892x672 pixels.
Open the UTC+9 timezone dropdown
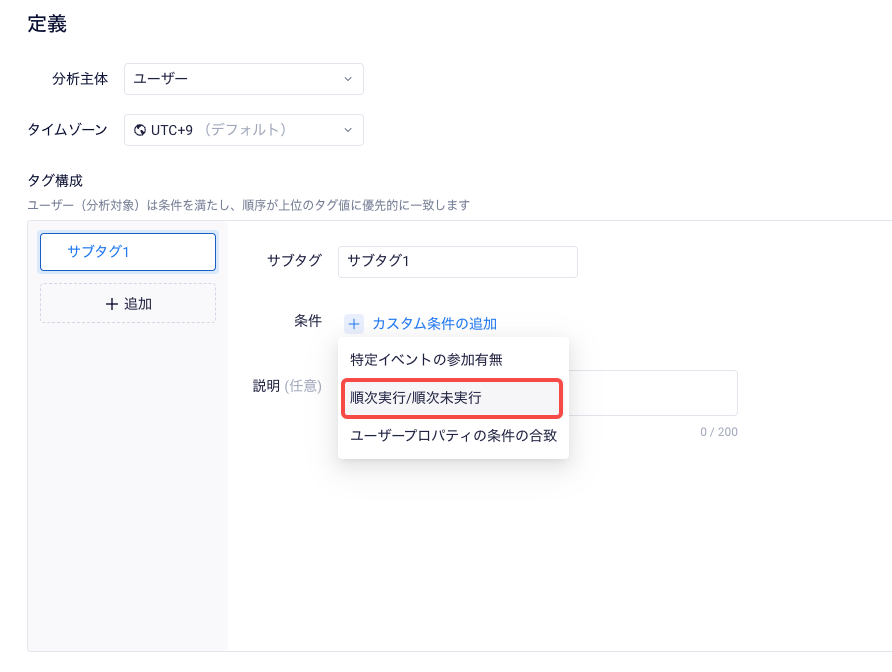coord(243,130)
